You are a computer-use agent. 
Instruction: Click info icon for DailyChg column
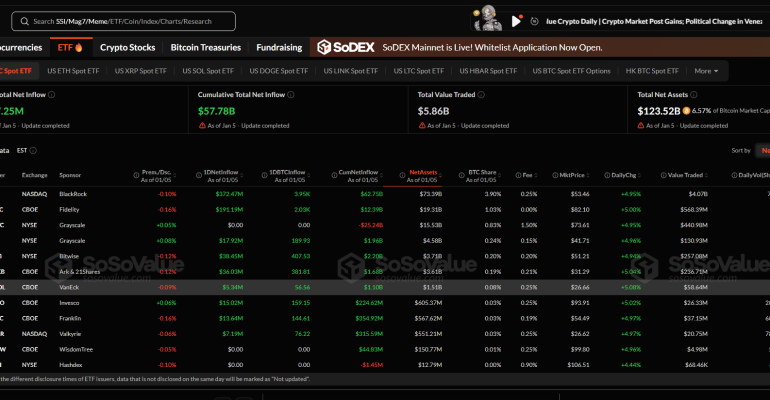[x=607, y=175]
